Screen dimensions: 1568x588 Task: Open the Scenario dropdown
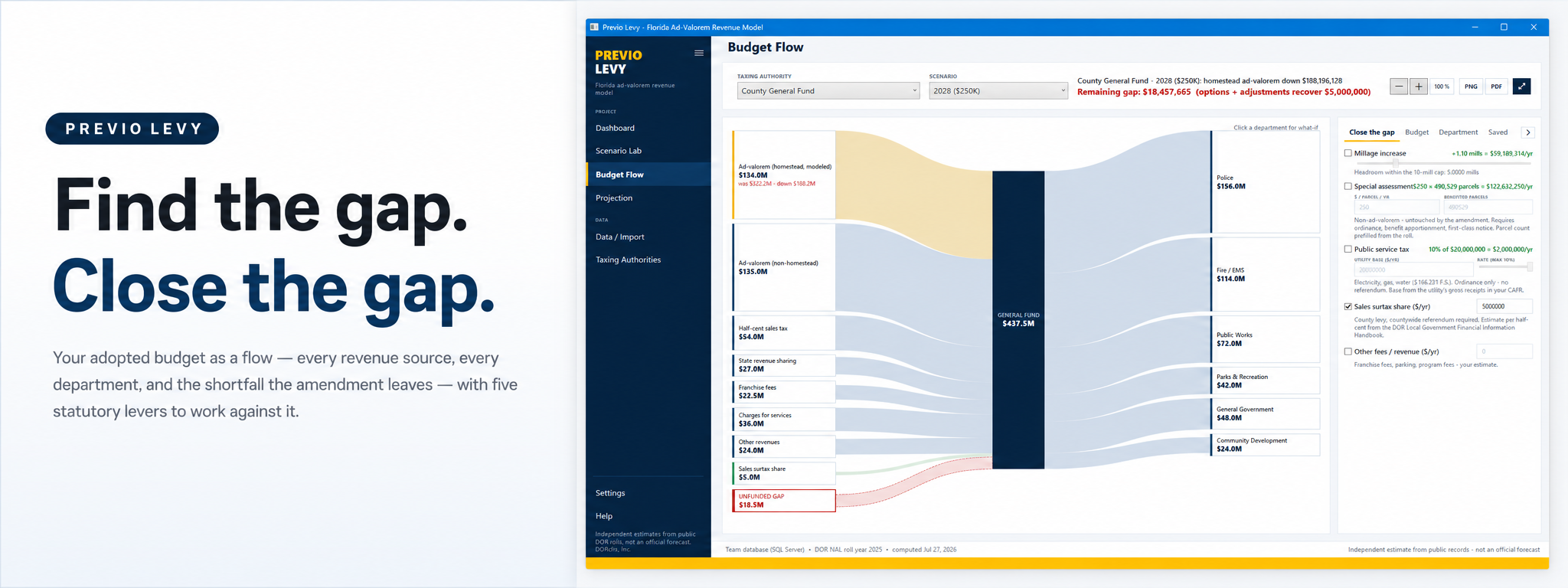[998, 90]
